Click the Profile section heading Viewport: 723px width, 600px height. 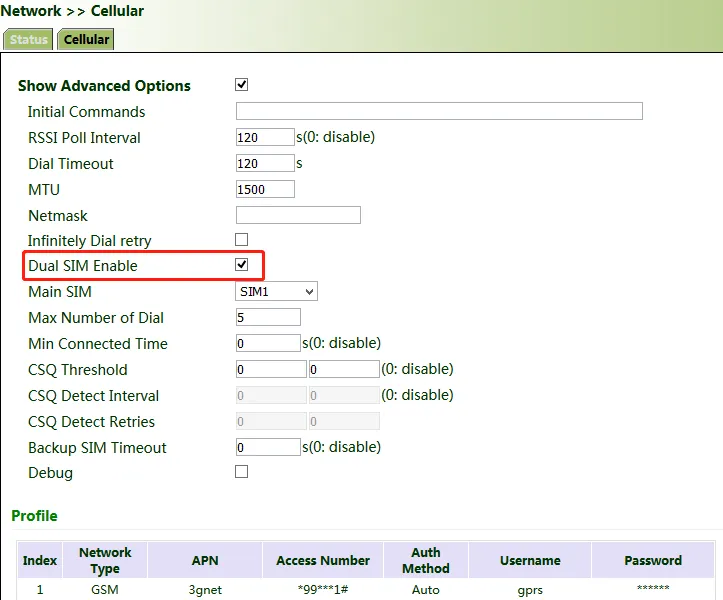pos(35,516)
